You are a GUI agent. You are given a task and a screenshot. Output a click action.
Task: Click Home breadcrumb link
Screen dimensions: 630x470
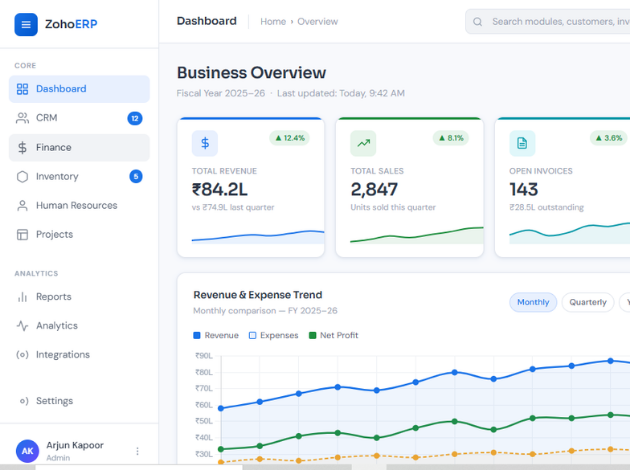(273, 22)
